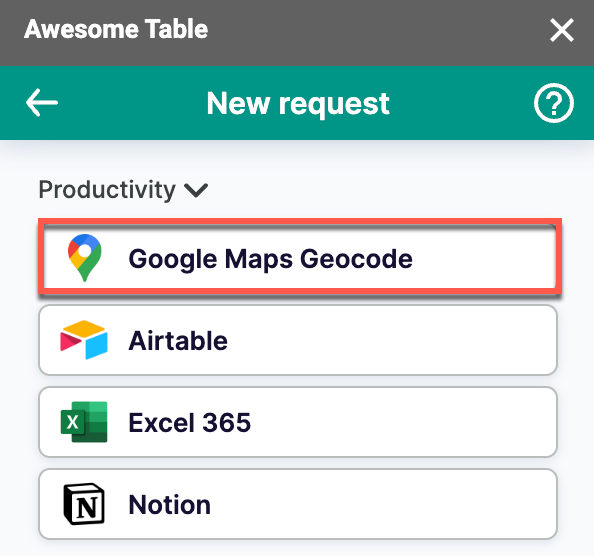
Task: Choose the Airtable connector
Action: pos(298,340)
